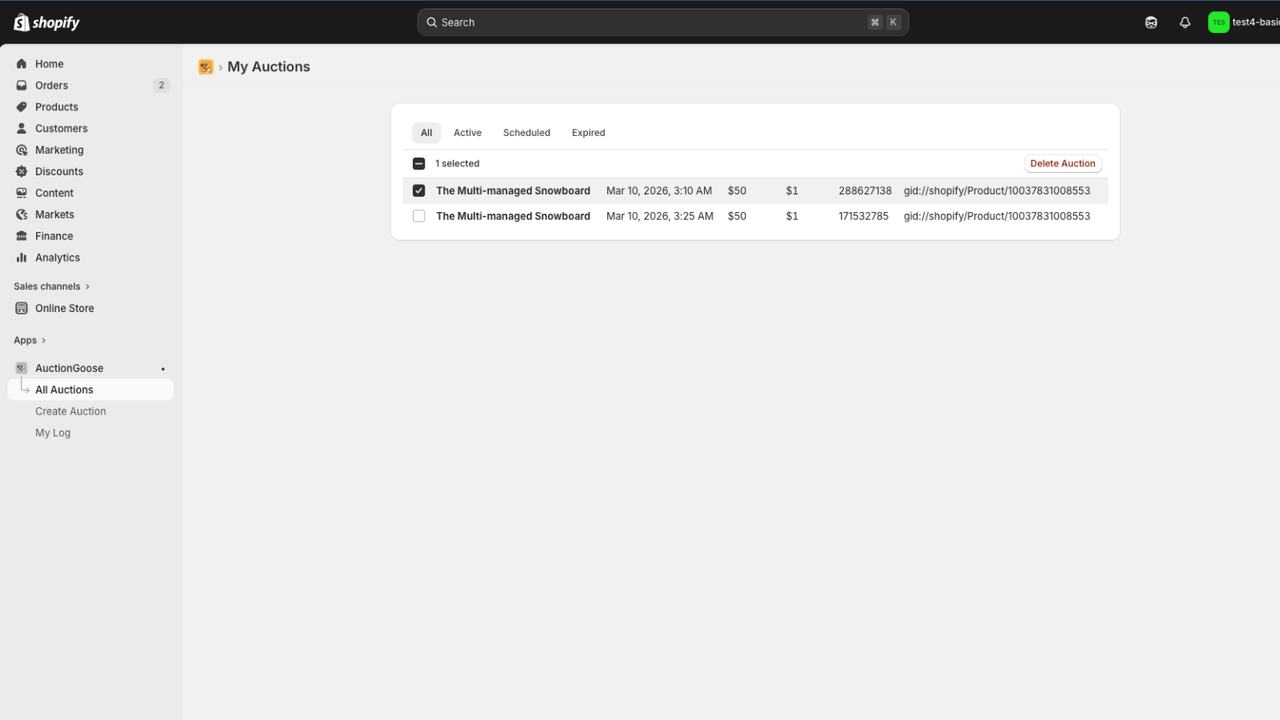Check the 3:25 AM auction checkbox

pyautogui.click(x=419, y=216)
